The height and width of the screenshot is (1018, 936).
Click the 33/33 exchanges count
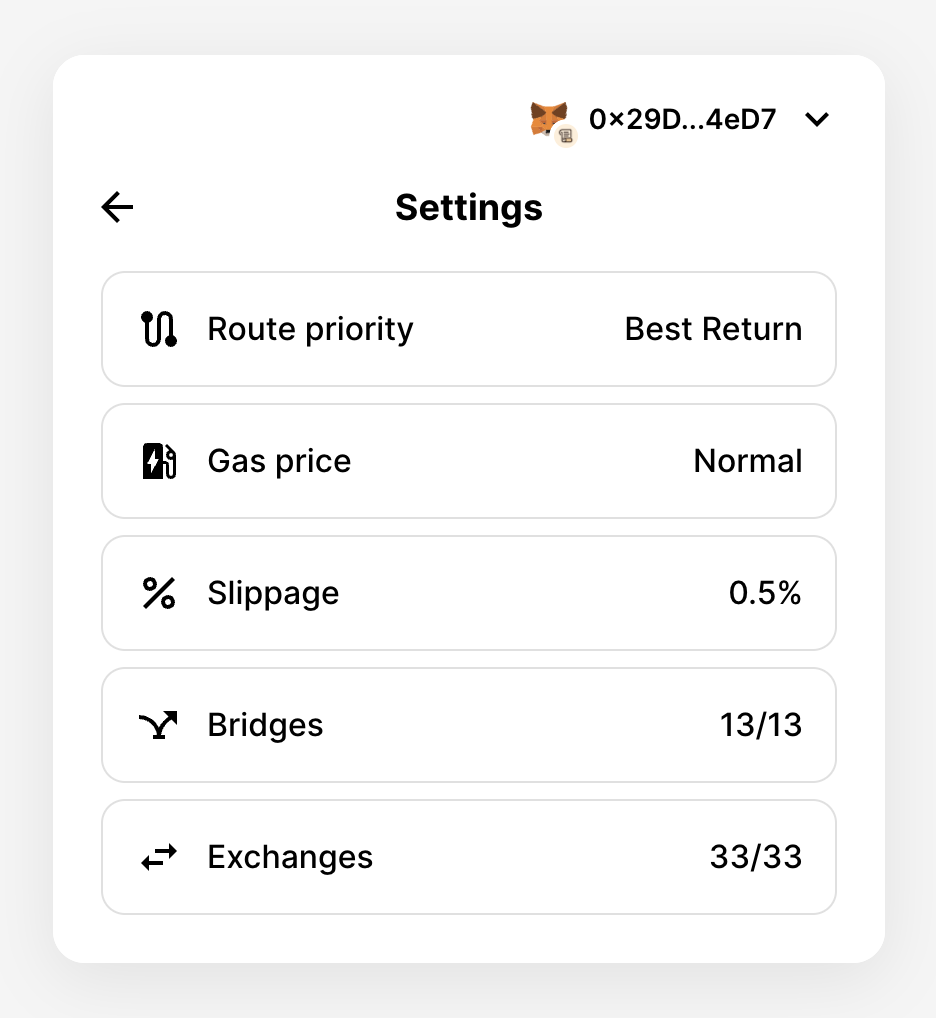click(756, 857)
